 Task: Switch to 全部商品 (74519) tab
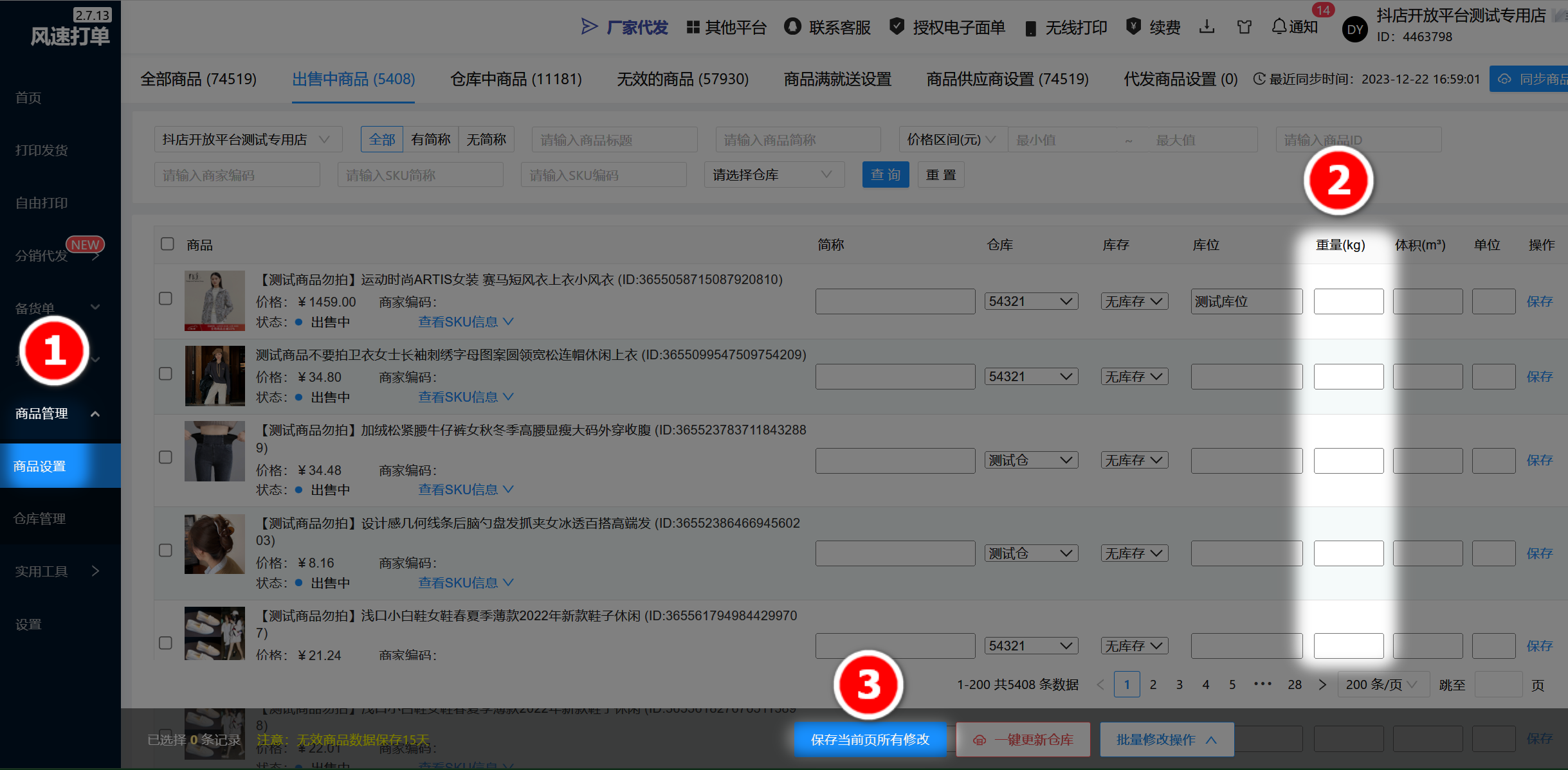pos(199,79)
